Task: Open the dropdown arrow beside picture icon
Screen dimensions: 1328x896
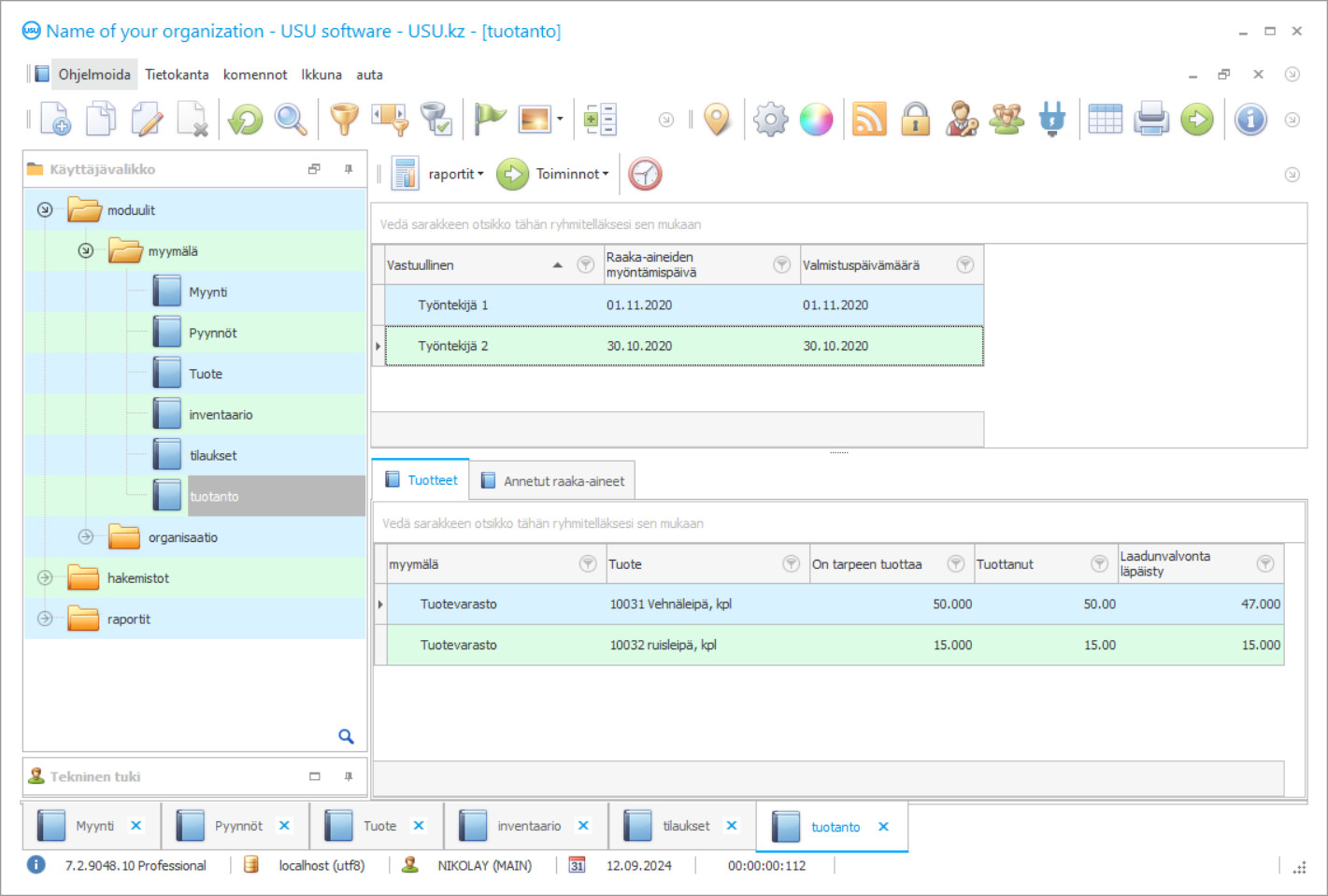Action: [x=560, y=120]
